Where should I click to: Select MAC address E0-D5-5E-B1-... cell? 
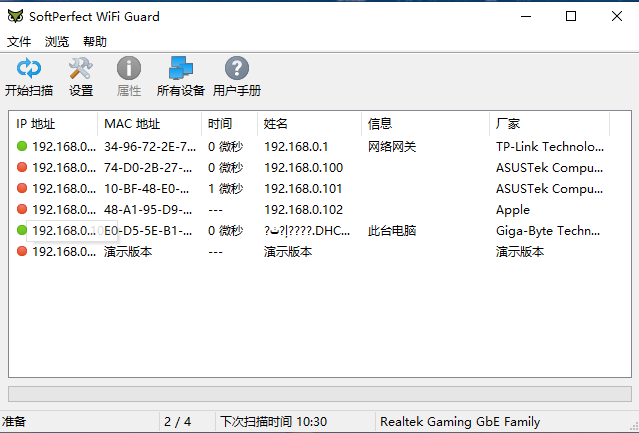tap(148, 231)
